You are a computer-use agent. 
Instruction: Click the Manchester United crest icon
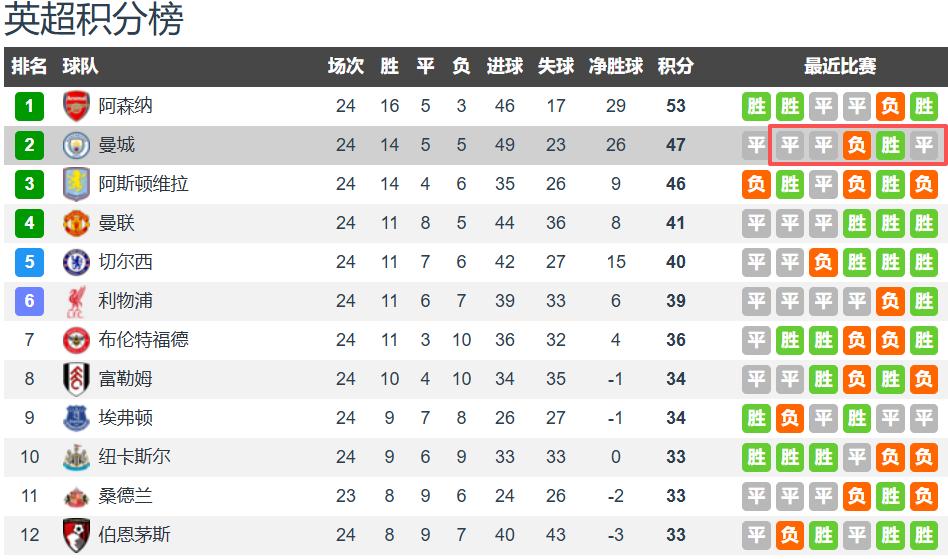(76, 223)
